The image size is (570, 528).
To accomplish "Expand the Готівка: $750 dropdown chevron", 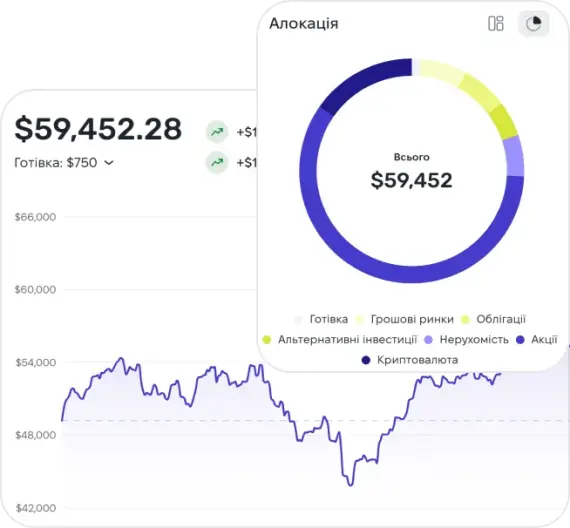I will (x=109, y=163).
